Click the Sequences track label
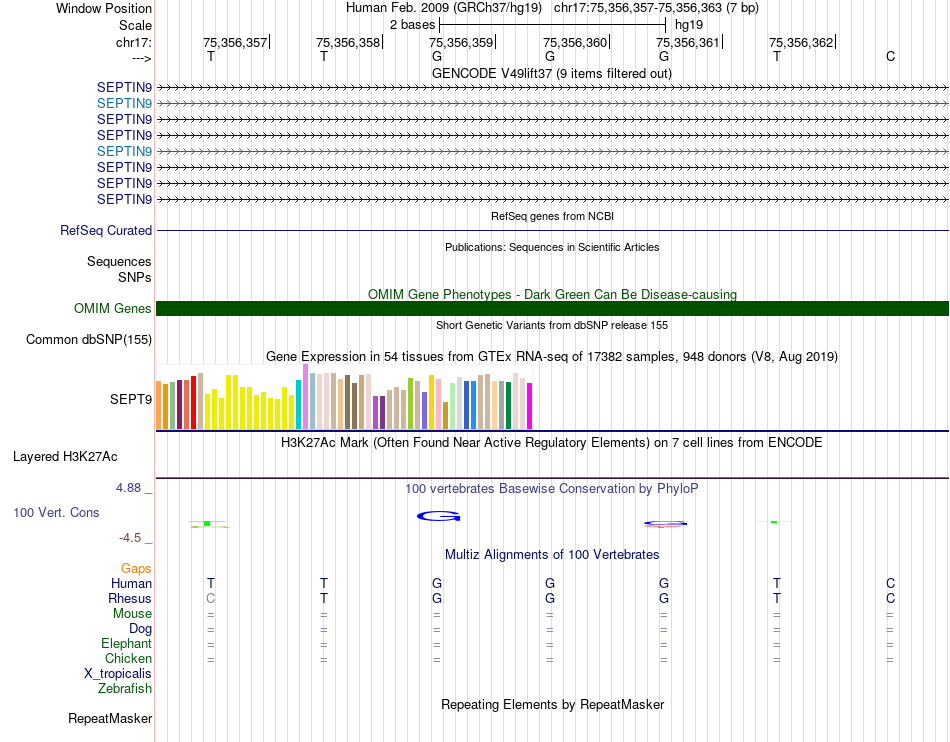The width and height of the screenshot is (950, 742). (x=119, y=261)
